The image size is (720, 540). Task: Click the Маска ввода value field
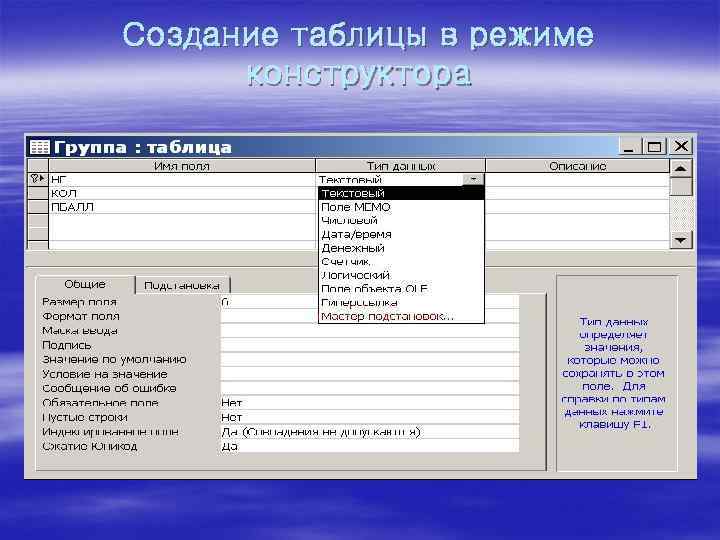[370, 331]
